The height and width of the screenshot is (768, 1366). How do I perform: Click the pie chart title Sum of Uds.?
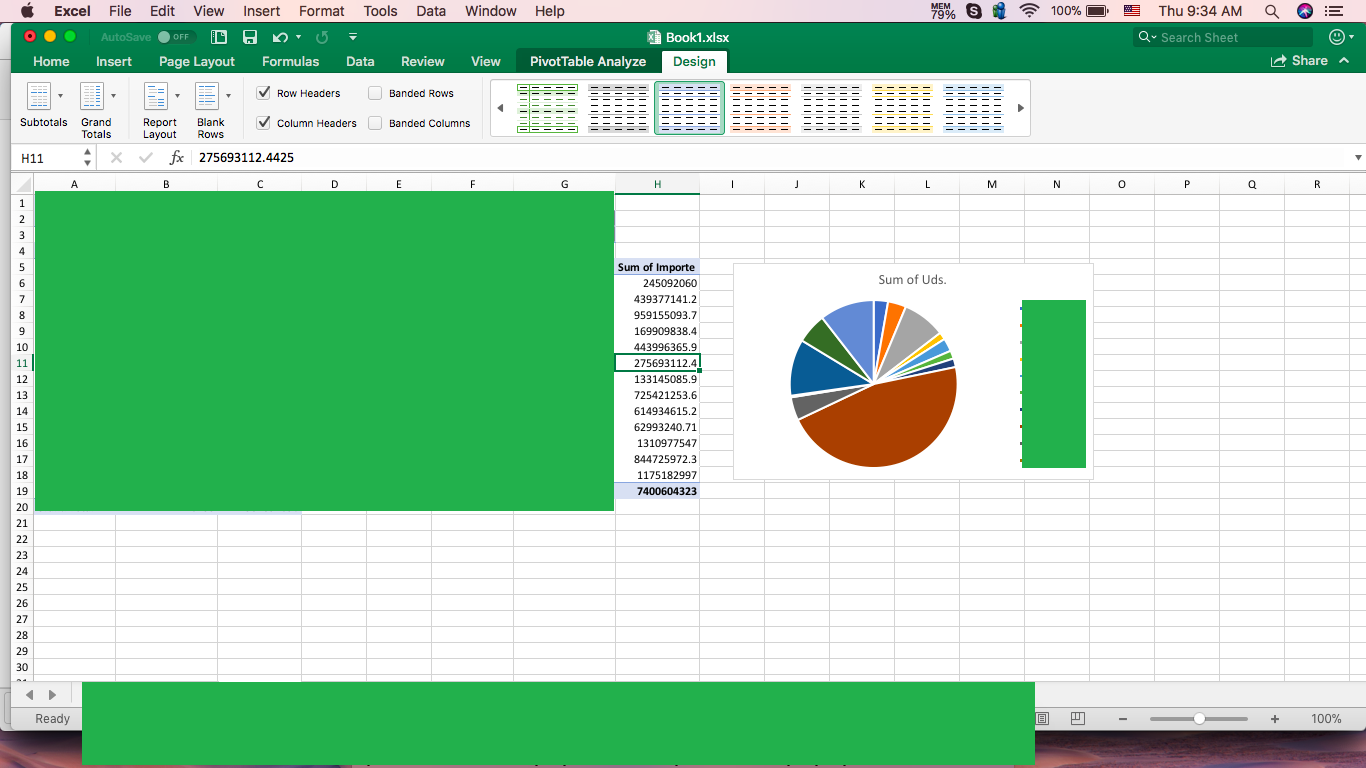point(912,279)
